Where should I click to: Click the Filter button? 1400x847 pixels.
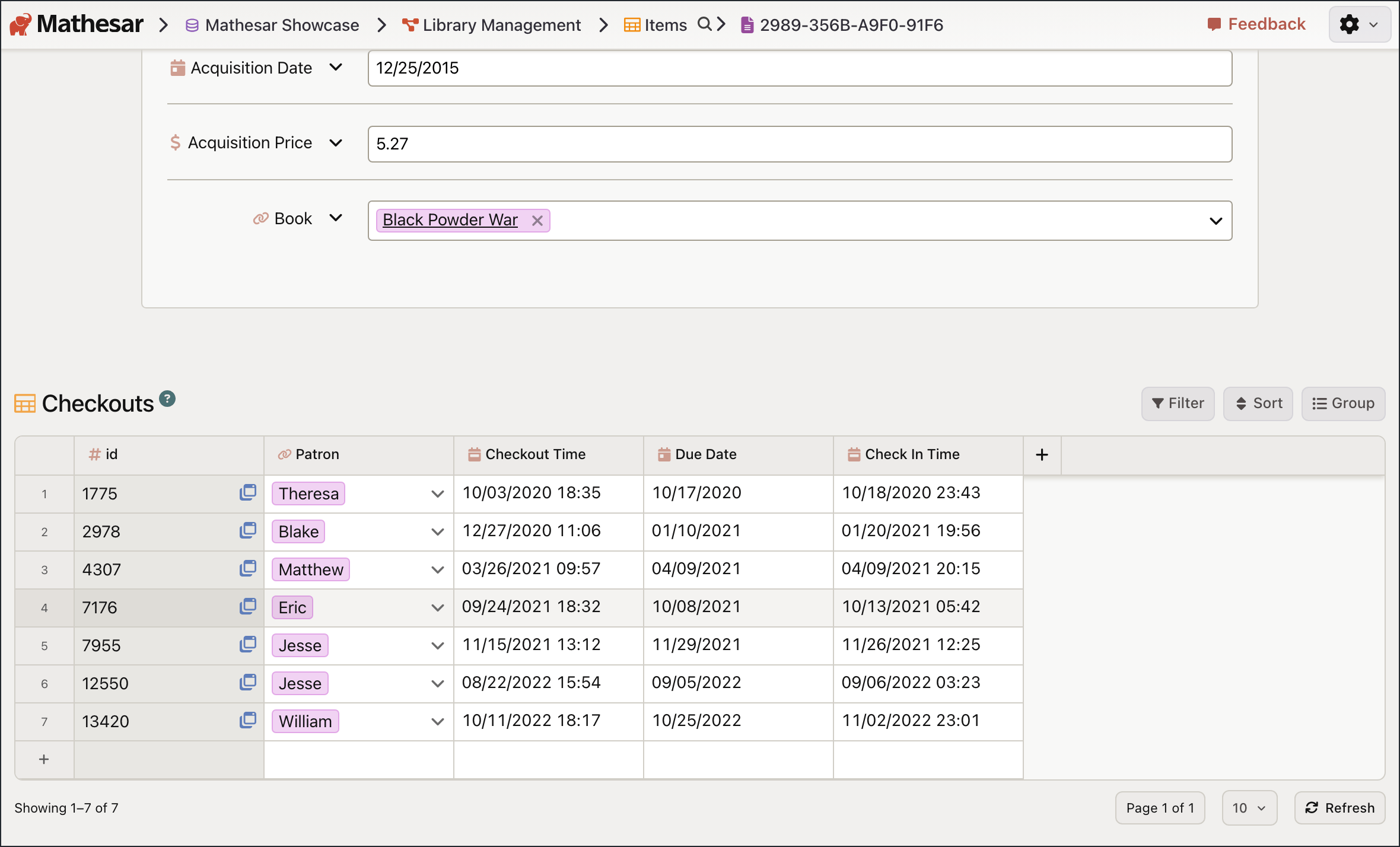coord(1178,403)
